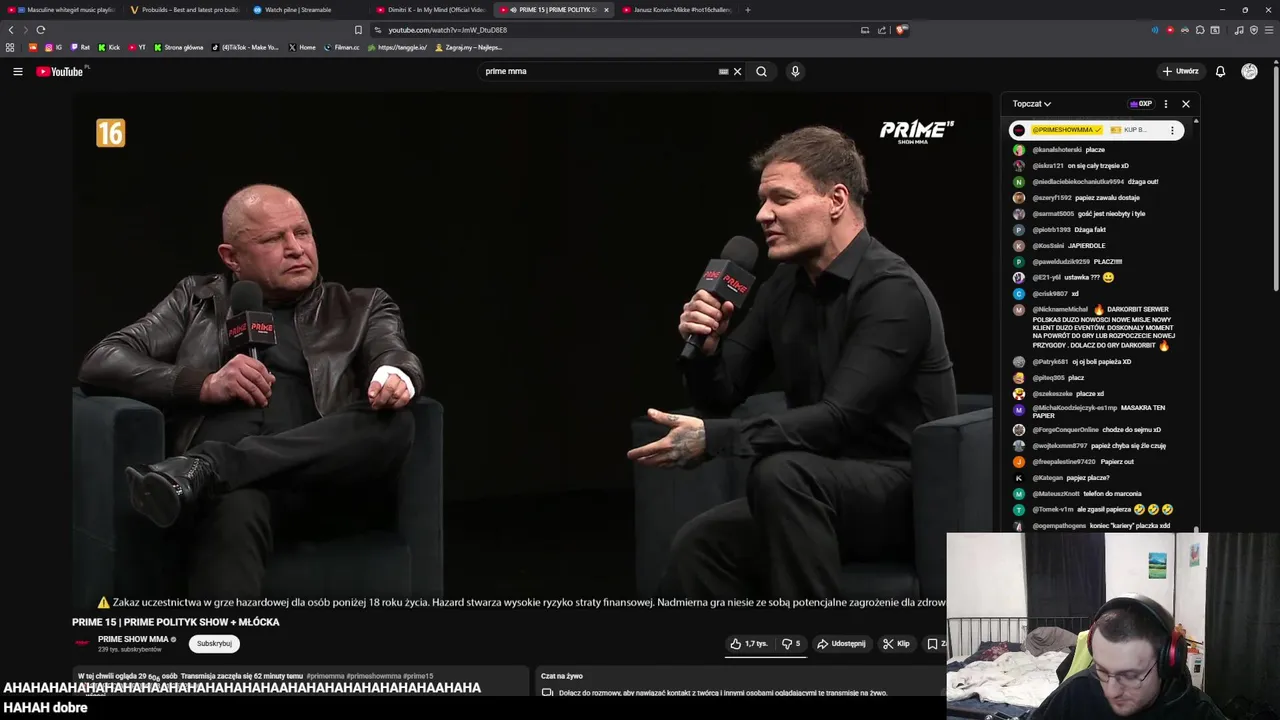Bookmark this page from address bar
Image resolution: width=1280 pixels, height=720 pixels.
tap(358, 30)
